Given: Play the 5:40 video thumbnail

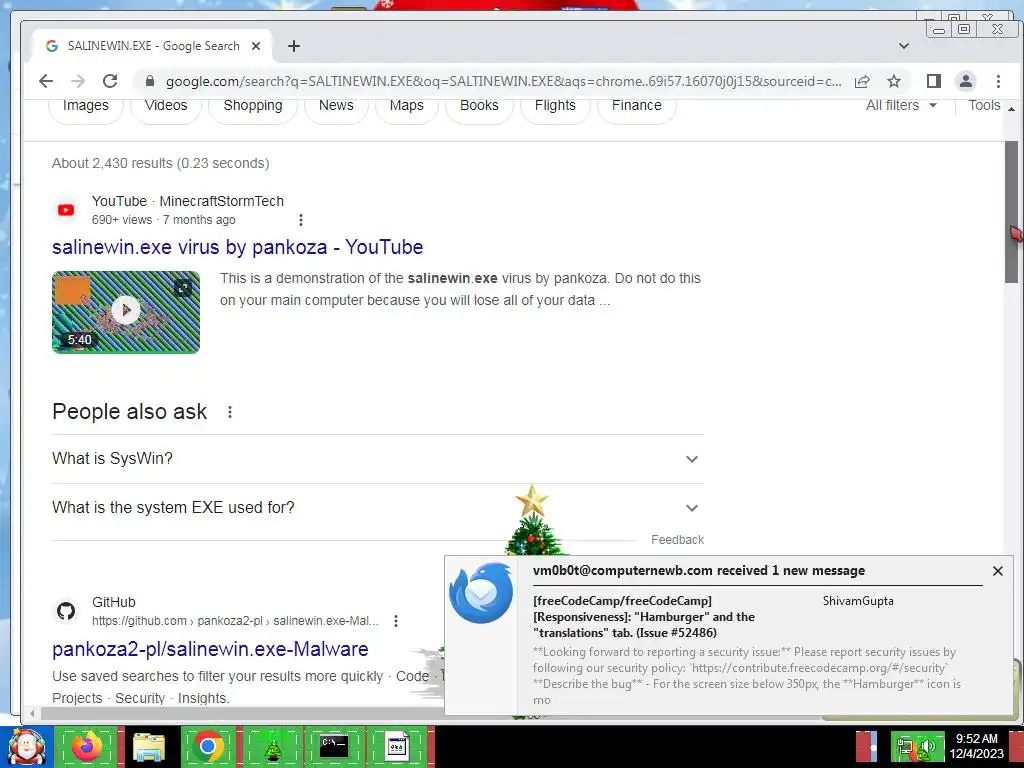Looking at the screenshot, I should click(126, 312).
